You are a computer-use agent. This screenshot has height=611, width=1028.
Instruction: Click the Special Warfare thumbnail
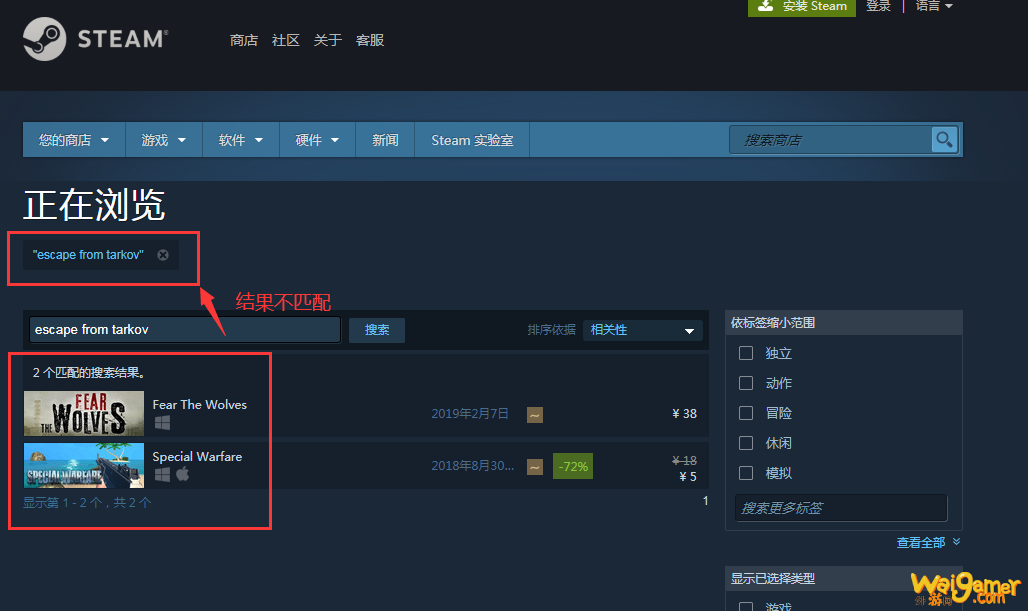coord(84,465)
